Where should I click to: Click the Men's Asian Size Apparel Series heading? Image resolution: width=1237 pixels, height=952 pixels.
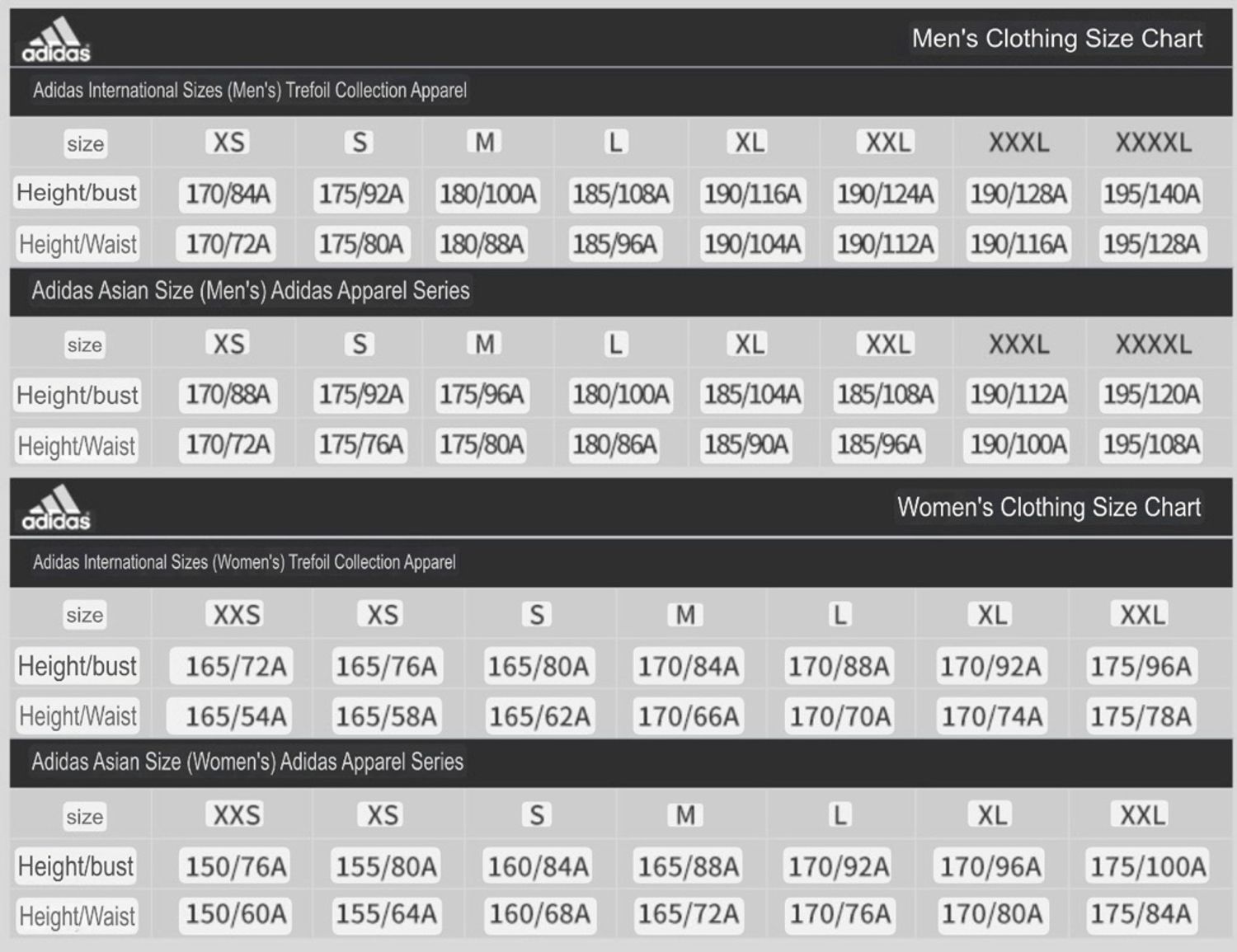pos(250,291)
